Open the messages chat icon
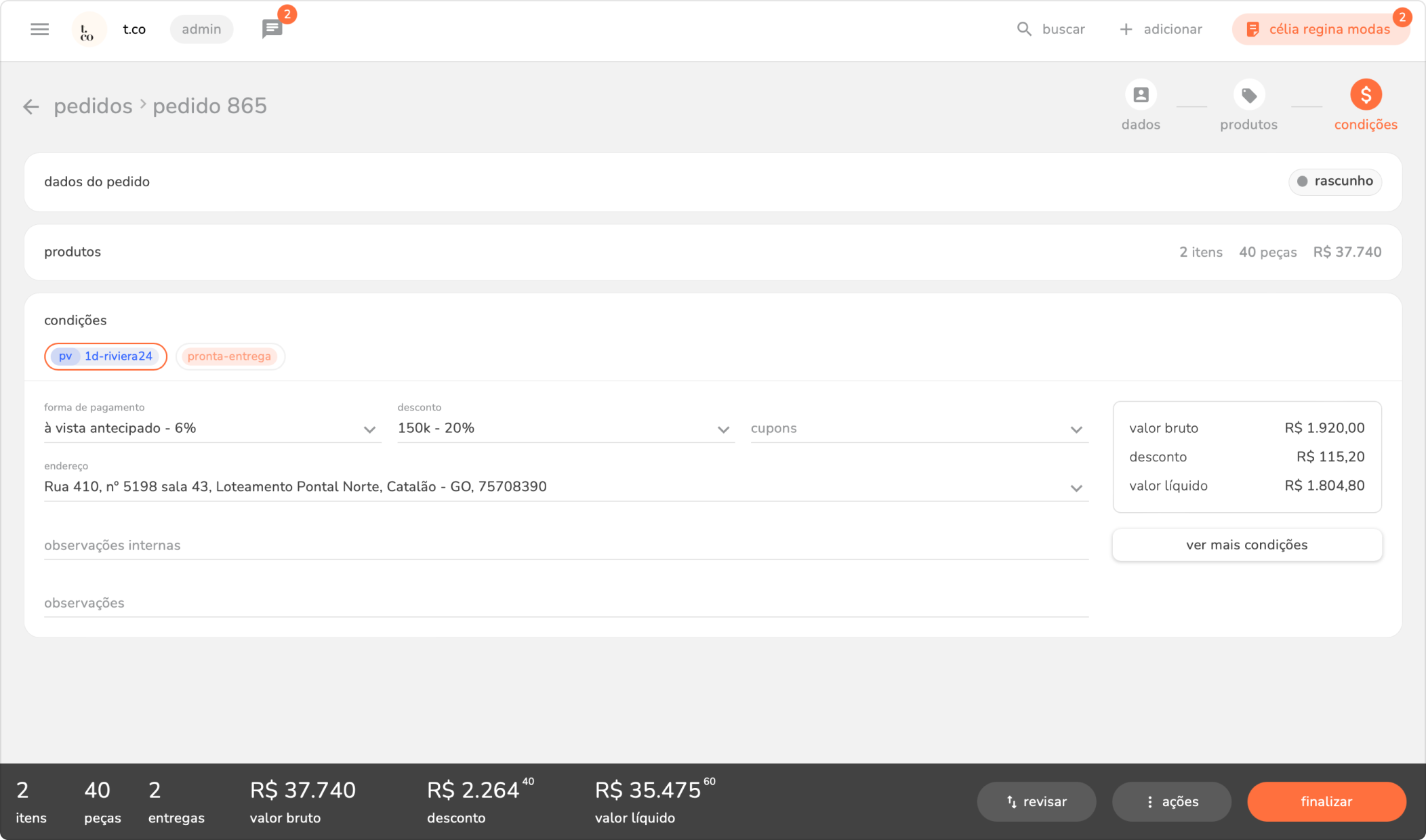Image resolution: width=1426 pixels, height=840 pixels. (272, 29)
